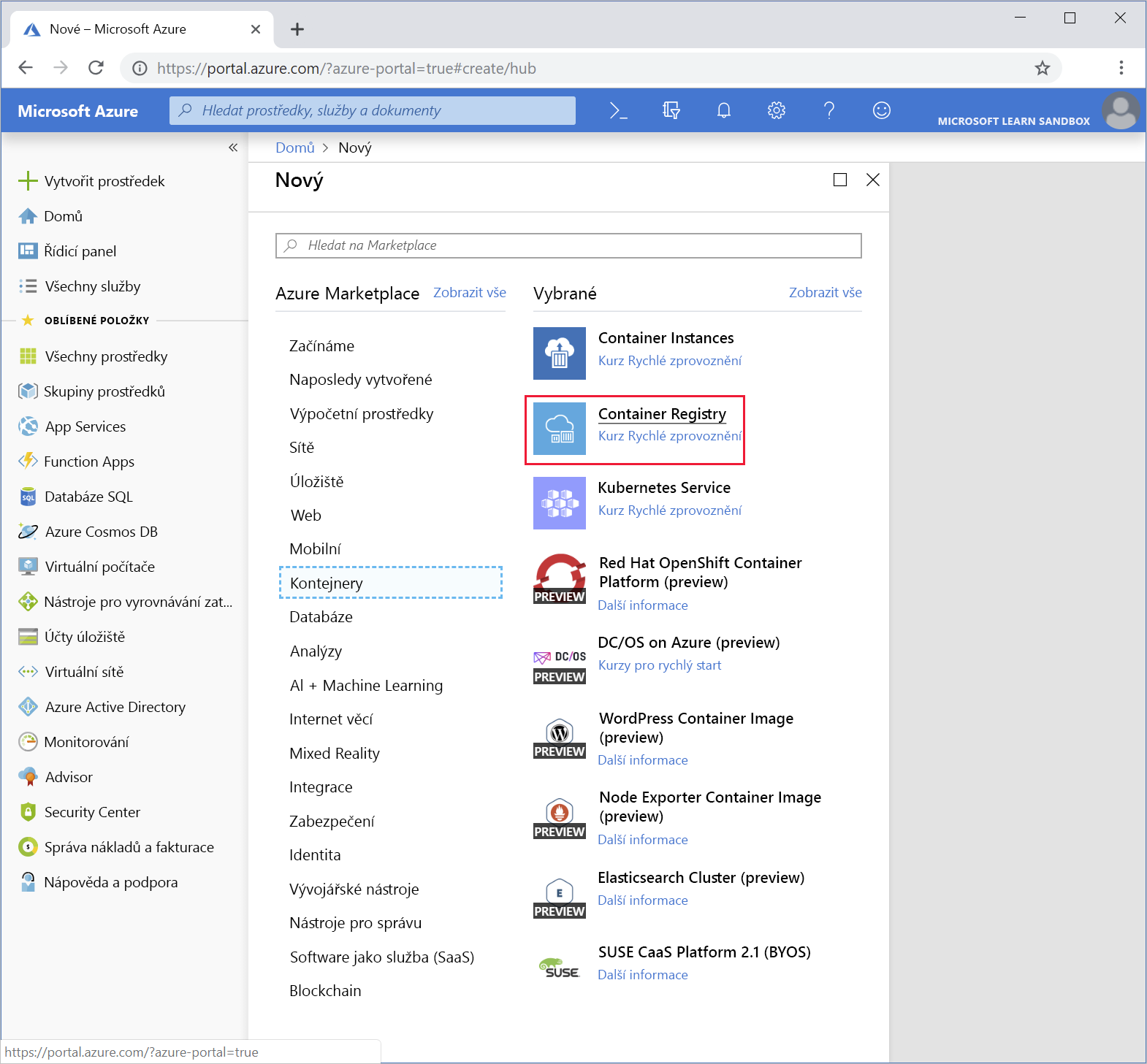The image size is (1147, 1064).
Task: Click the Red Hat OpenShift icon
Action: click(x=560, y=578)
